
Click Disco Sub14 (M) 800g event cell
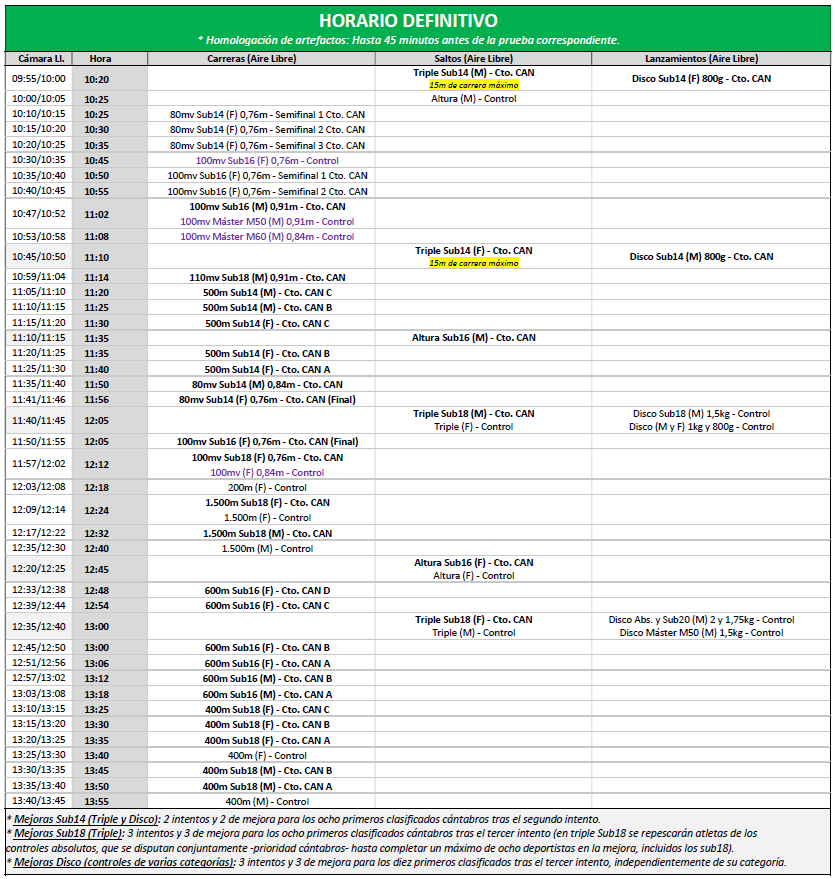[700, 257]
